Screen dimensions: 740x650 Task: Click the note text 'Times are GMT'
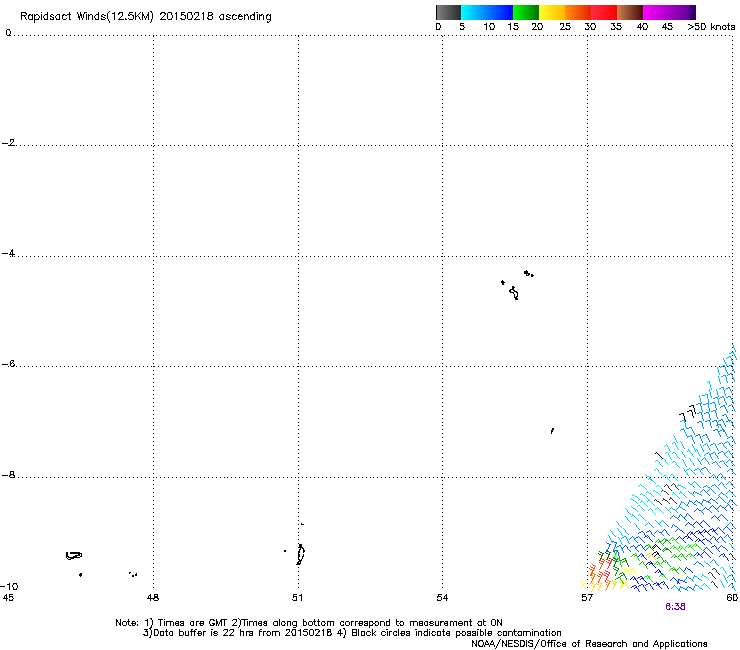pos(192,623)
